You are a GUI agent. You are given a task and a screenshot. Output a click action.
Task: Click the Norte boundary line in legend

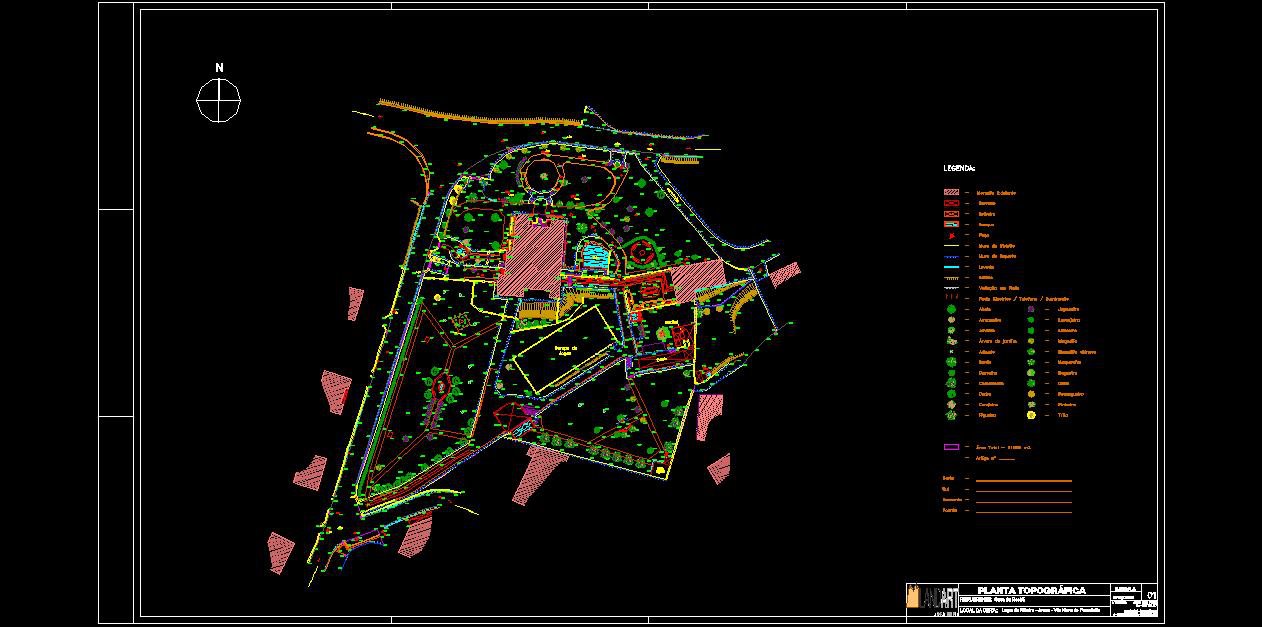coord(1023,479)
